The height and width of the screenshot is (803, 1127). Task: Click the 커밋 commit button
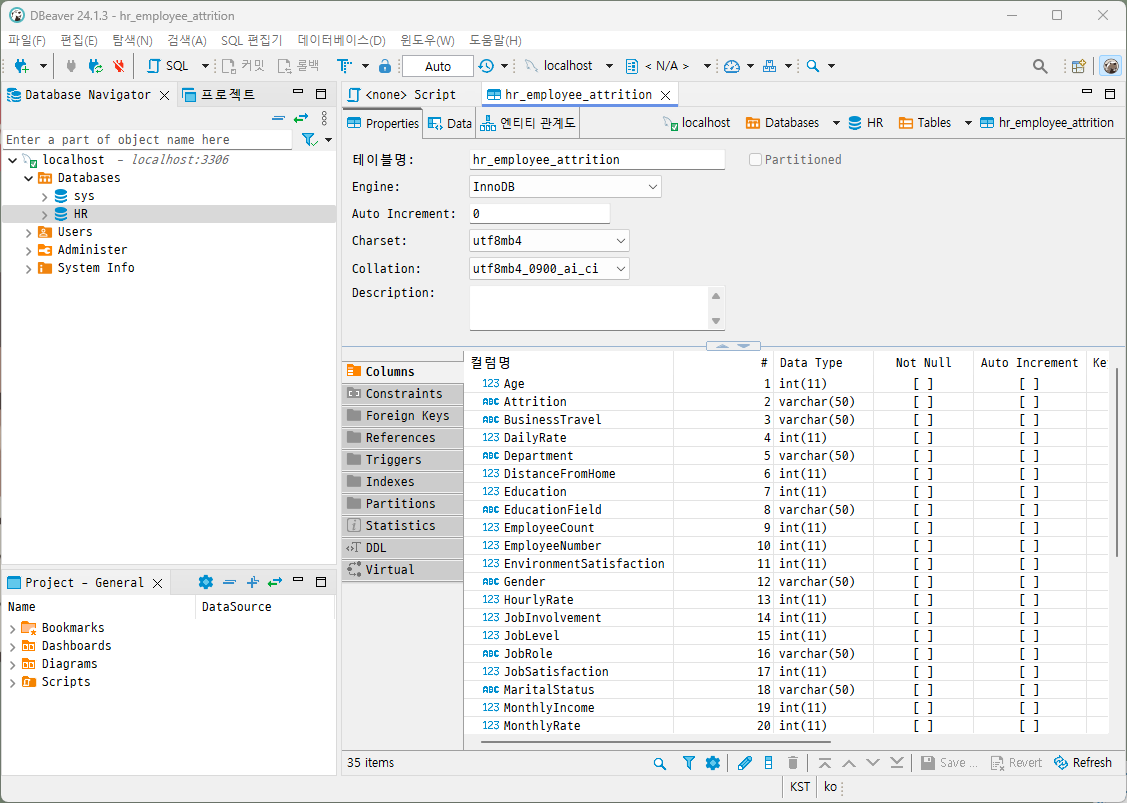[x=243, y=66]
